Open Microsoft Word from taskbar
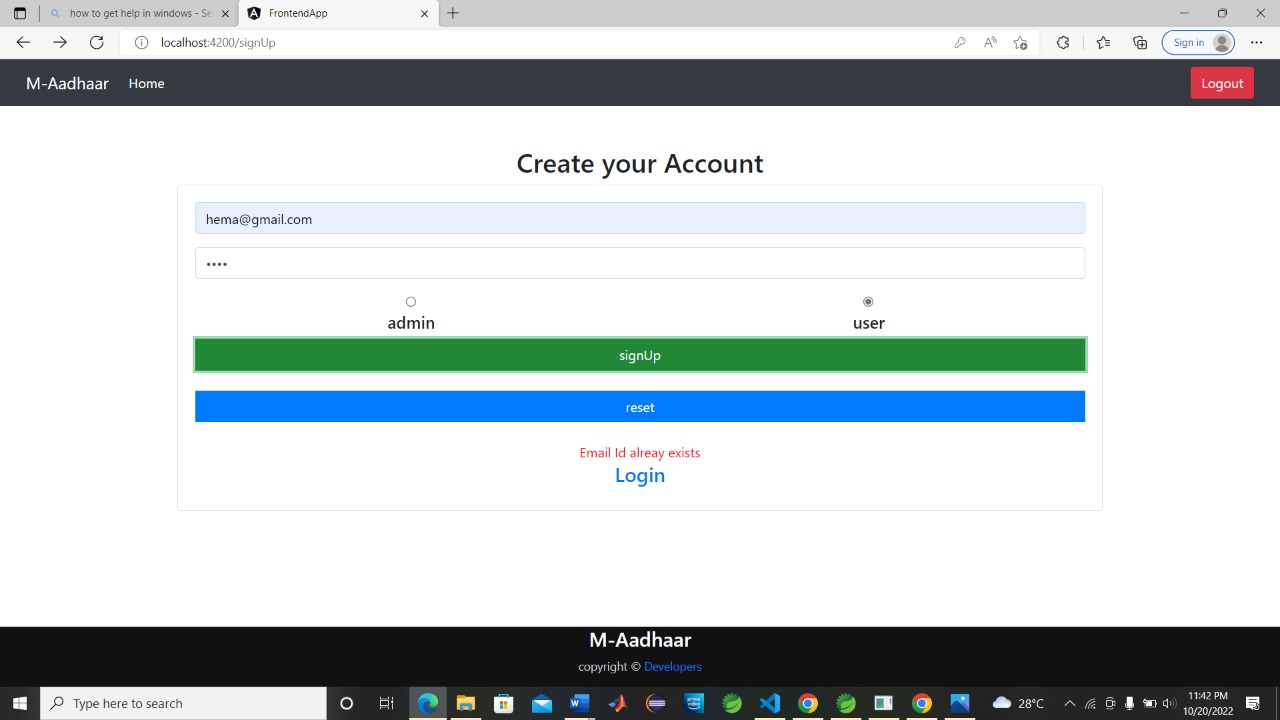 tap(579, 703)
